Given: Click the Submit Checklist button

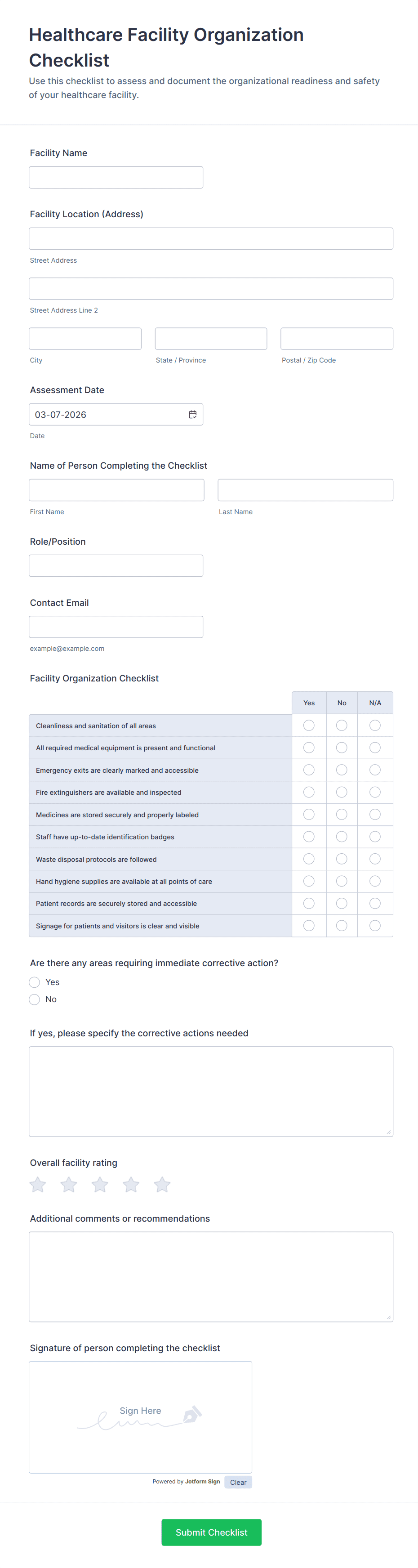Looking at the screenshot, I should pos(211,1532).
